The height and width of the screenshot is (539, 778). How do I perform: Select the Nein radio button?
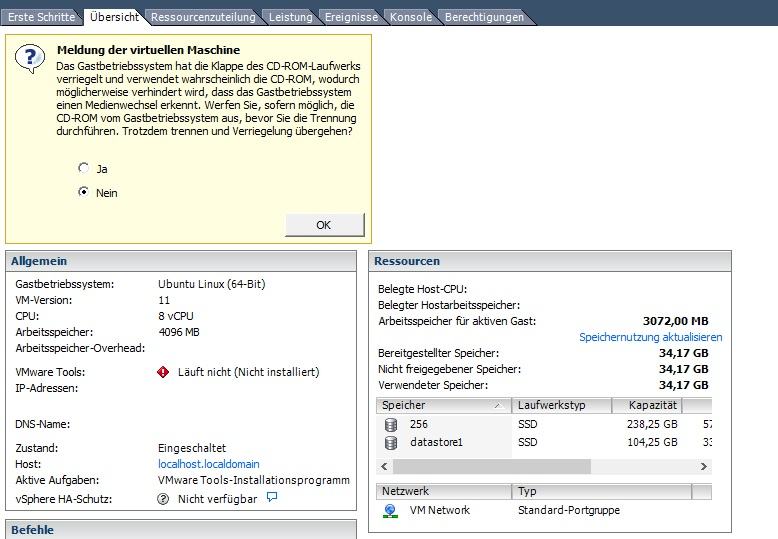(x=83, y=192)
